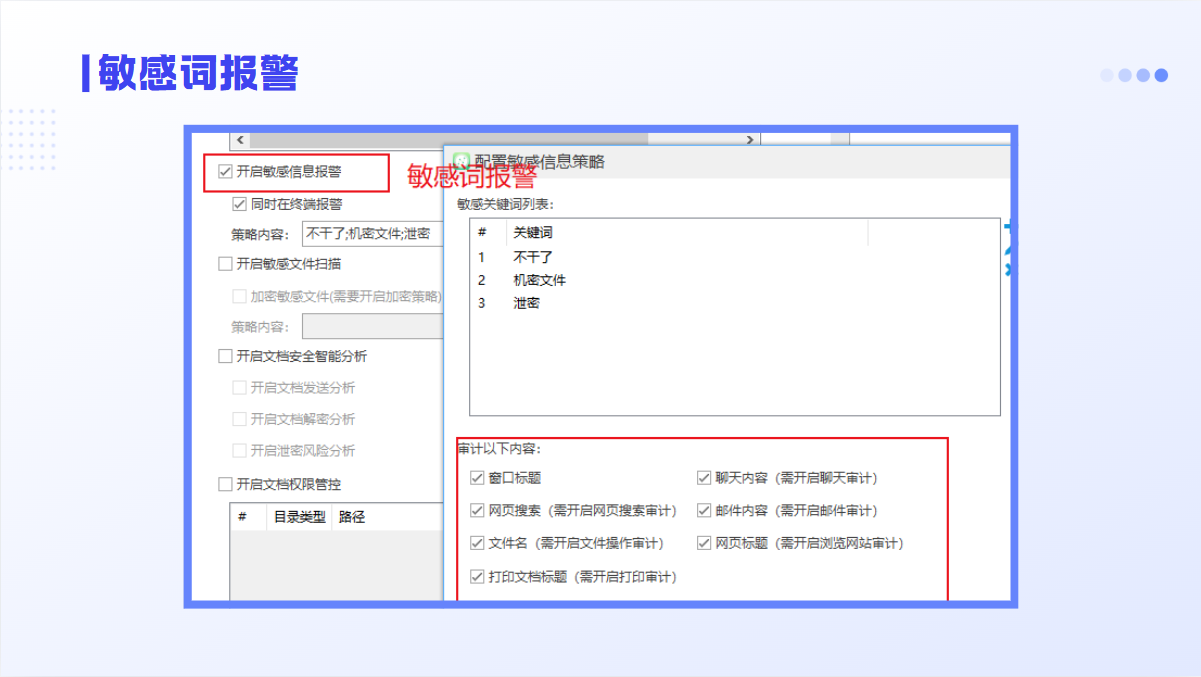Uncheck the 文件名 audit checkbox

coord(477,543)
